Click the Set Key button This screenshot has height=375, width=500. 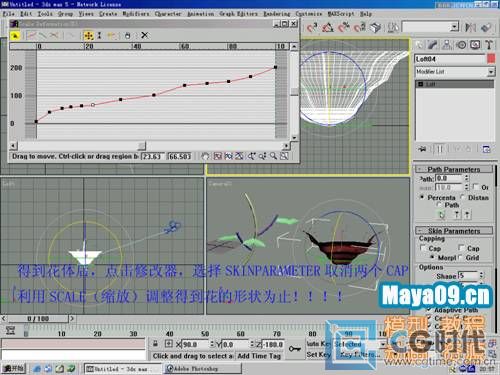click(319, 355)
